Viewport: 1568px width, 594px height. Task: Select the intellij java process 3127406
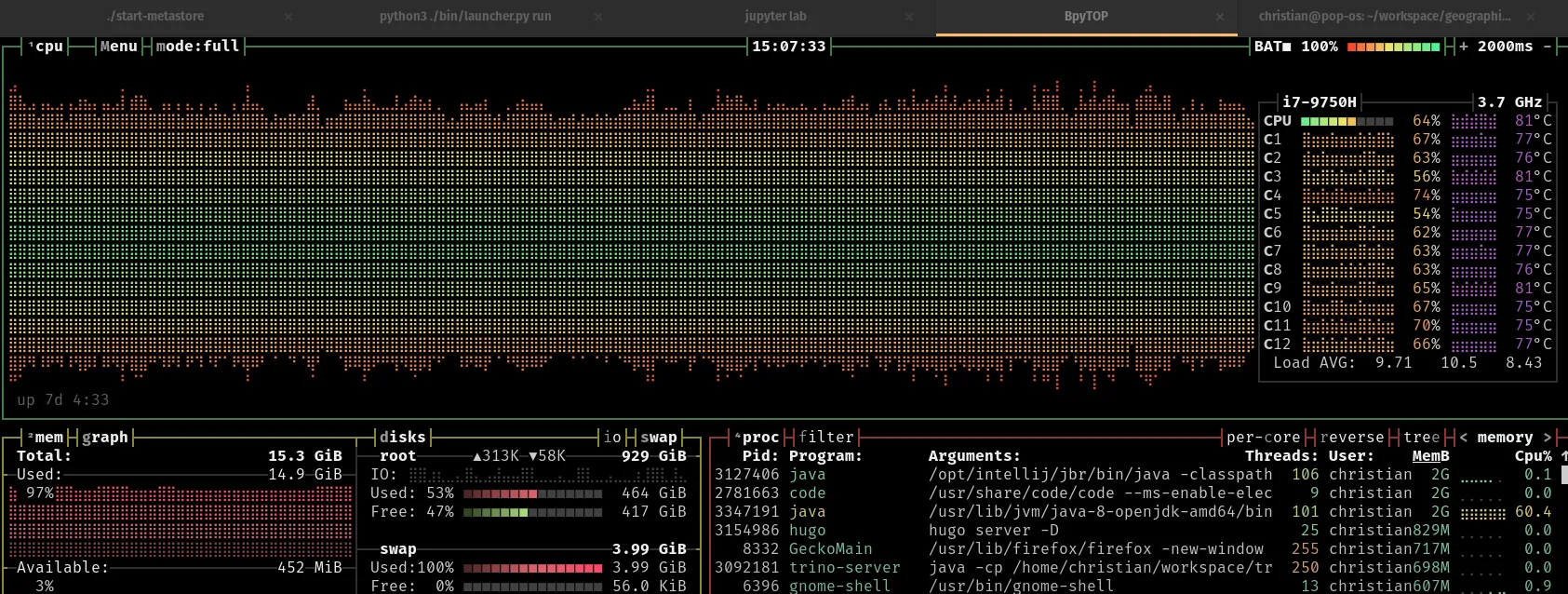point(1133,475)
